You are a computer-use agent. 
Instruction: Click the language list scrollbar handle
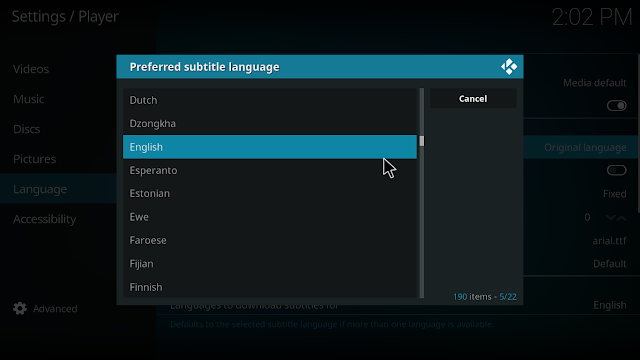click(x=422, y=141)
